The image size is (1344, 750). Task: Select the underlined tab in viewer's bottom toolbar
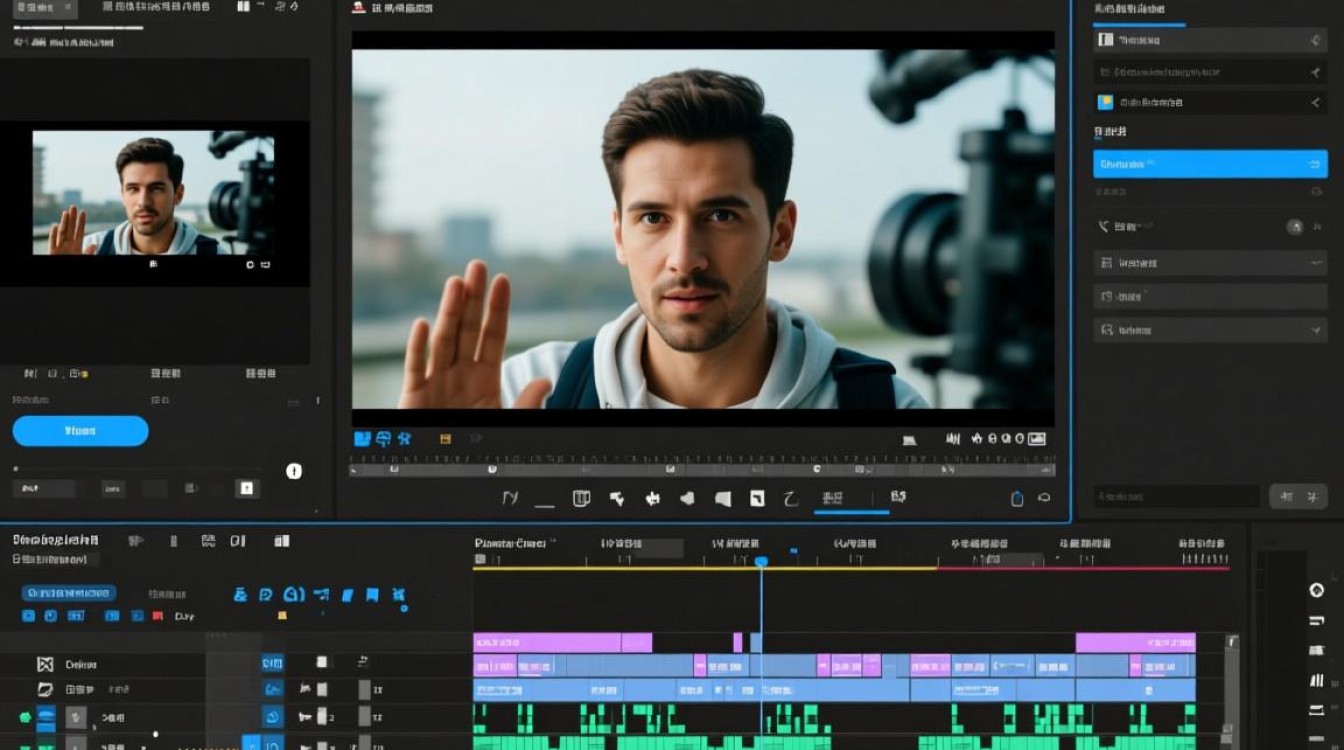click(831, 498)
